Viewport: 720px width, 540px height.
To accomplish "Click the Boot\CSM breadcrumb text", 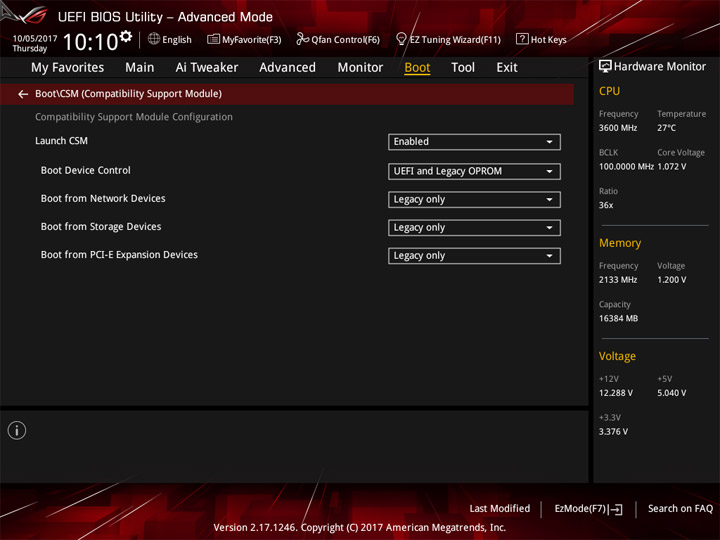I will (x=128, y=94).
